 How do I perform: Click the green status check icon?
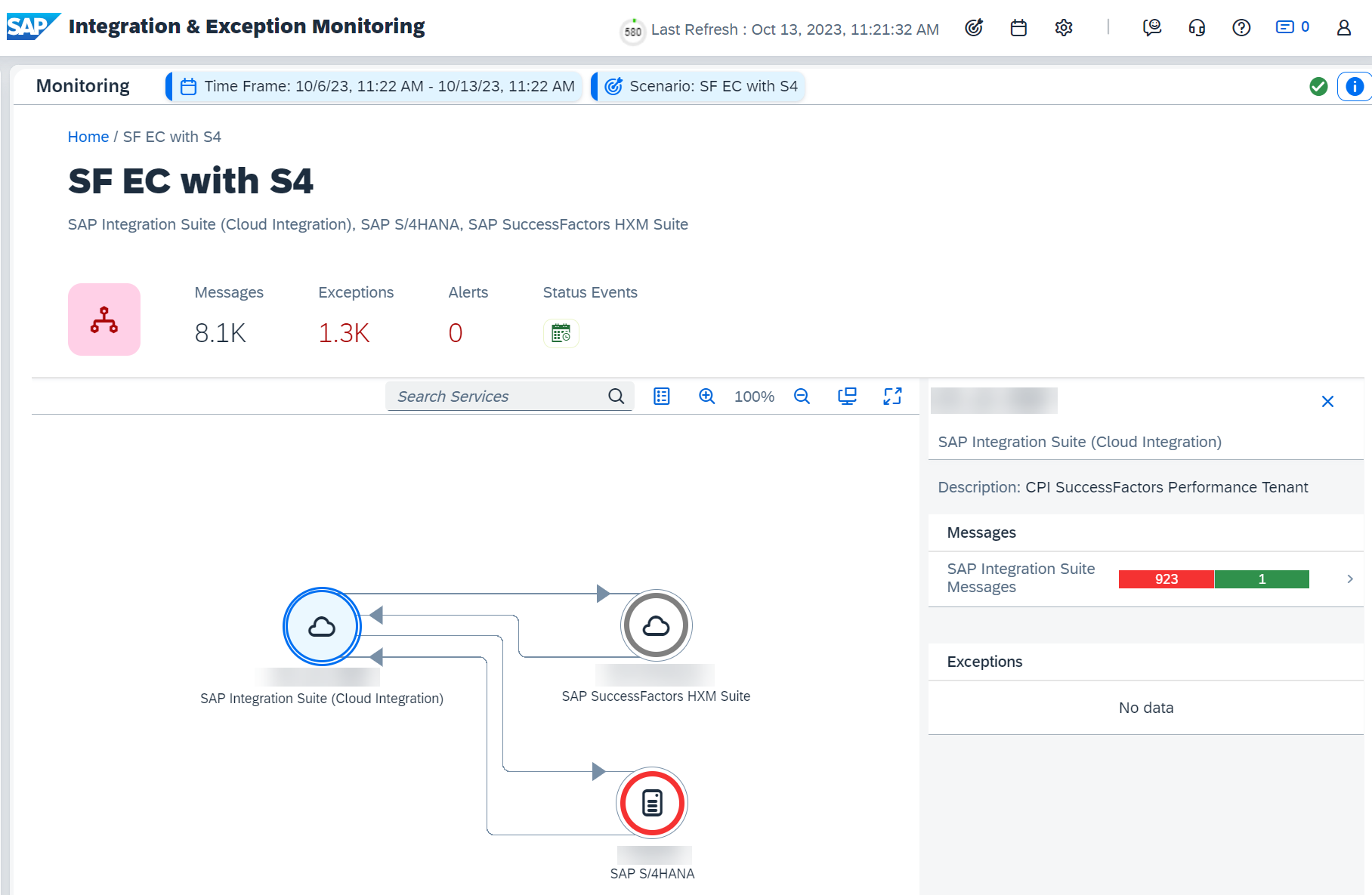1318,86
